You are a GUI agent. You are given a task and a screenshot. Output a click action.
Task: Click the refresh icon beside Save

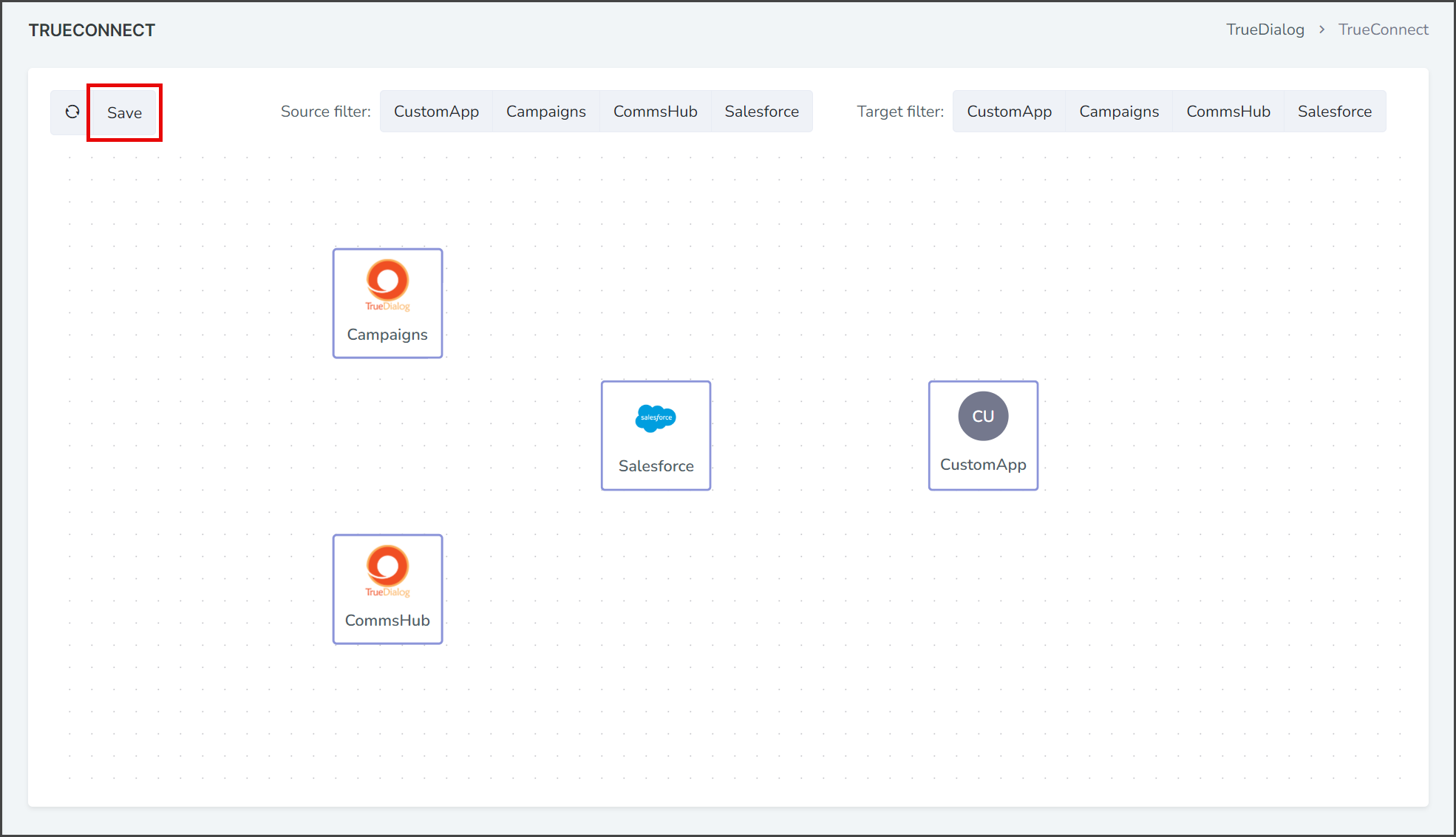click(72, 112)
